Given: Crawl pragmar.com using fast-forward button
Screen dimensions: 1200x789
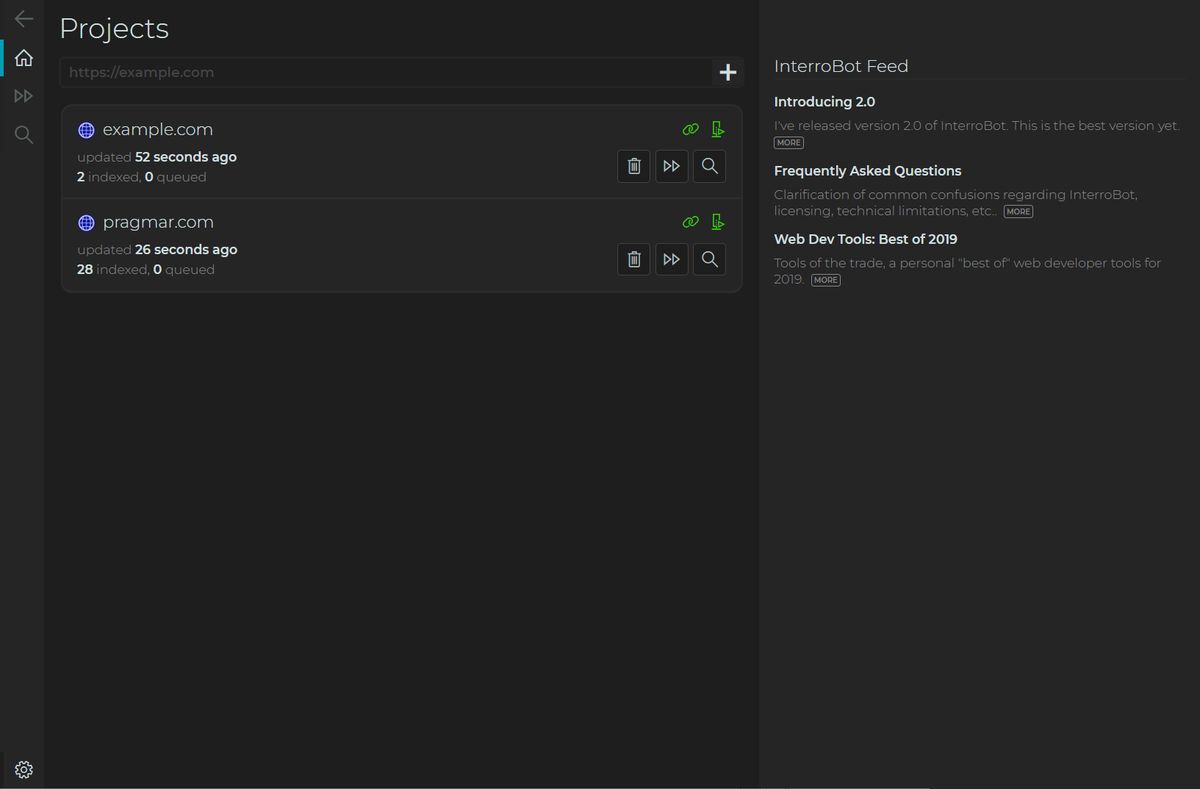Looking at the screenshot, I should tap(671, 259).
